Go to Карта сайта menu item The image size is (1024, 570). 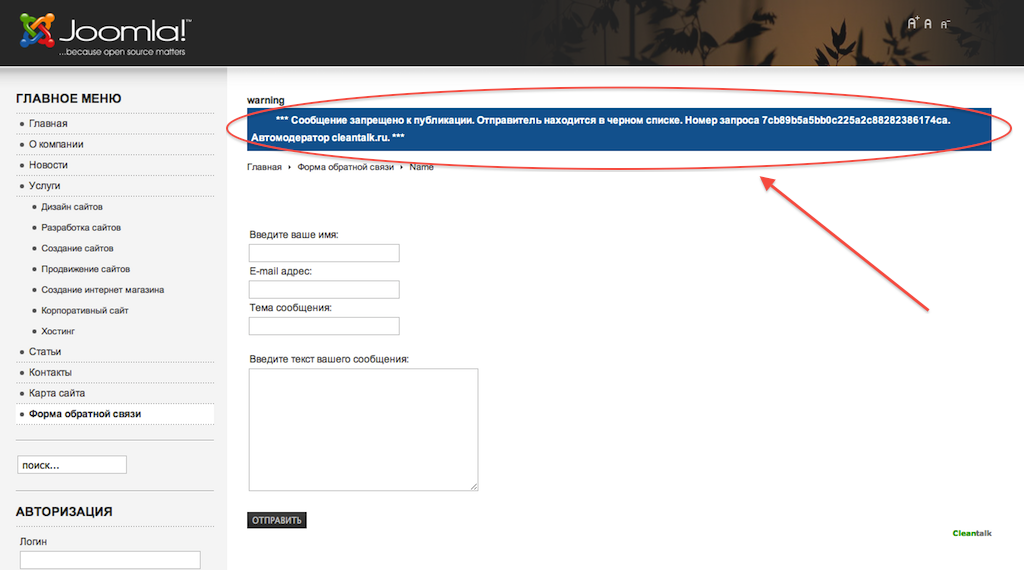(x=57, y=393)
